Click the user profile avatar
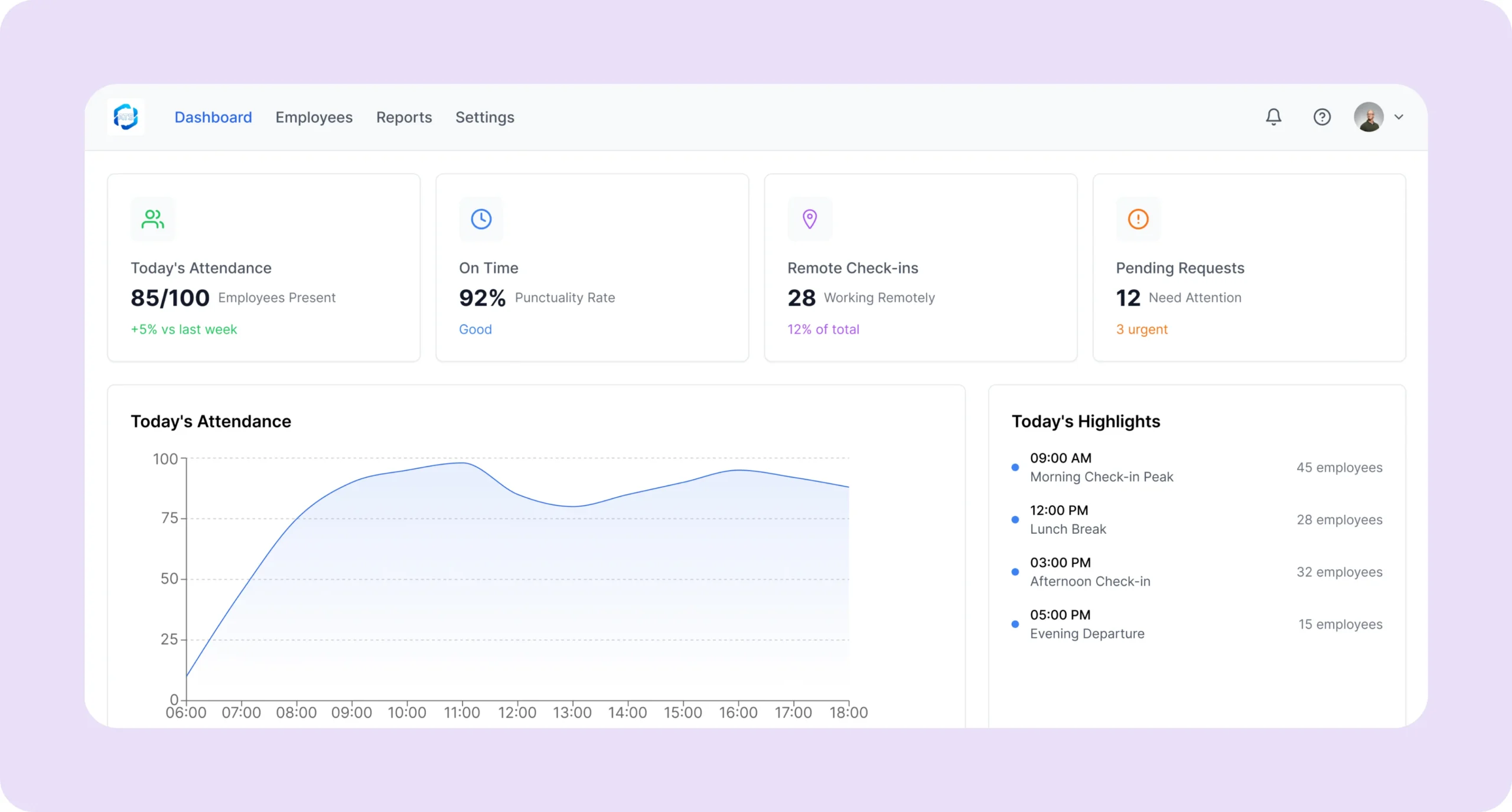The width and height of the screenshot is (1512, 812). [1368, 117]
